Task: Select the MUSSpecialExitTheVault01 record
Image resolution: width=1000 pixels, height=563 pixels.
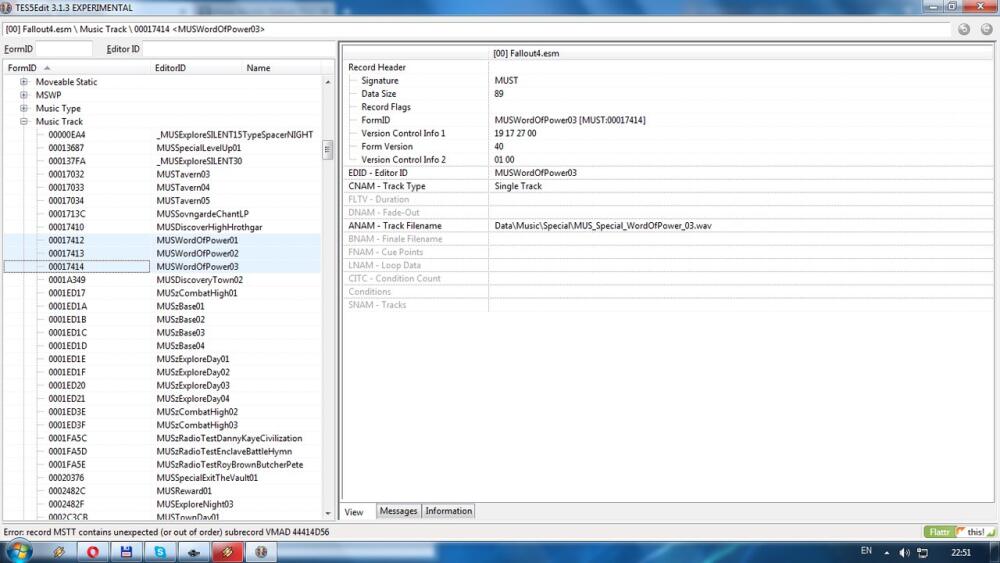Action: coord(207,478)
